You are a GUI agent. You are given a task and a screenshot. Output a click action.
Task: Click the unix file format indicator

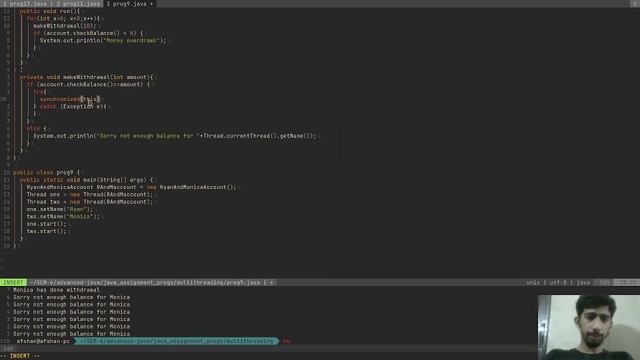[x=533, y=282]
